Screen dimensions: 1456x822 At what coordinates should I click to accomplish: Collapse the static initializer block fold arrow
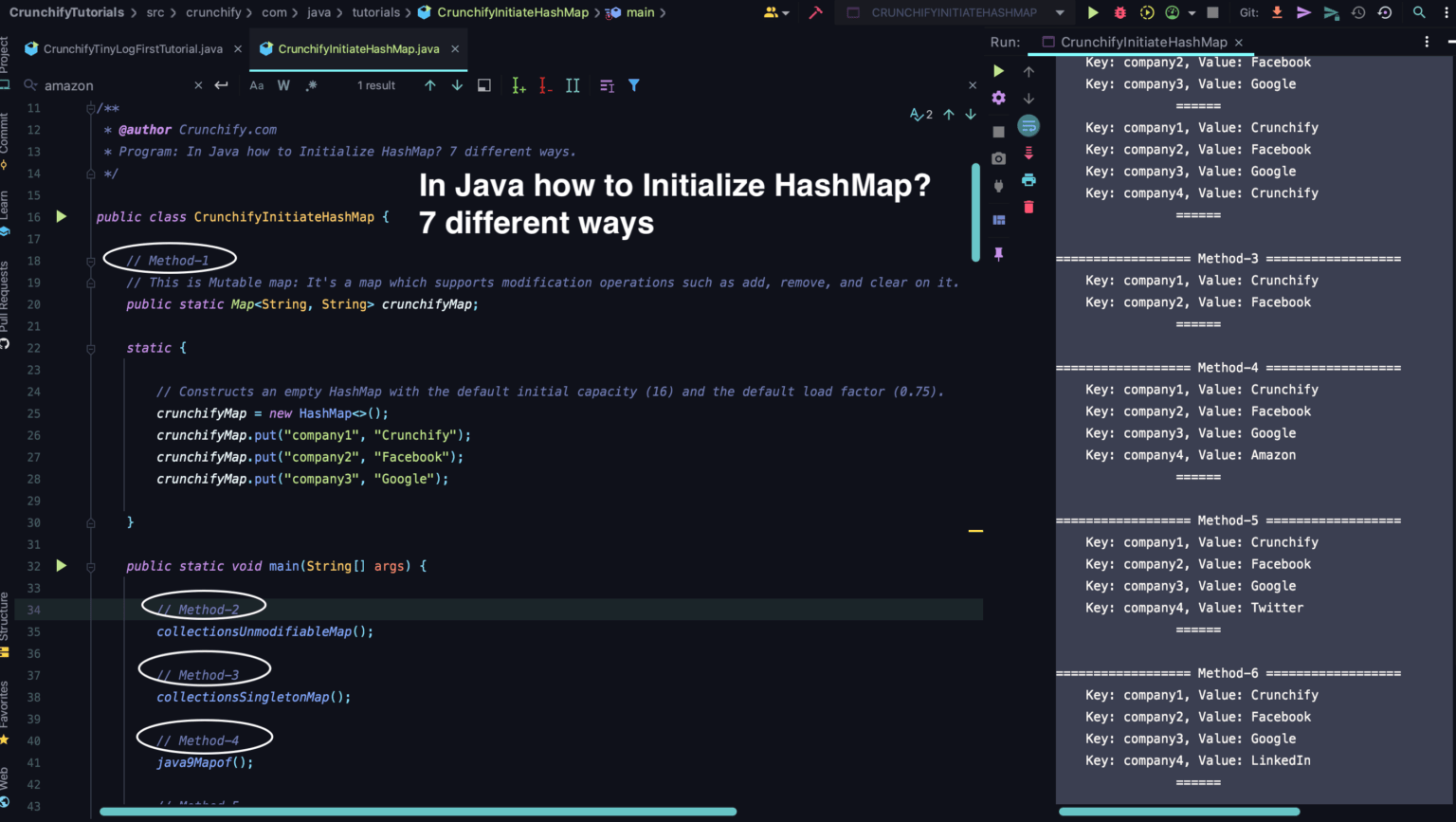pyautogui.click(x=89, y=348)
